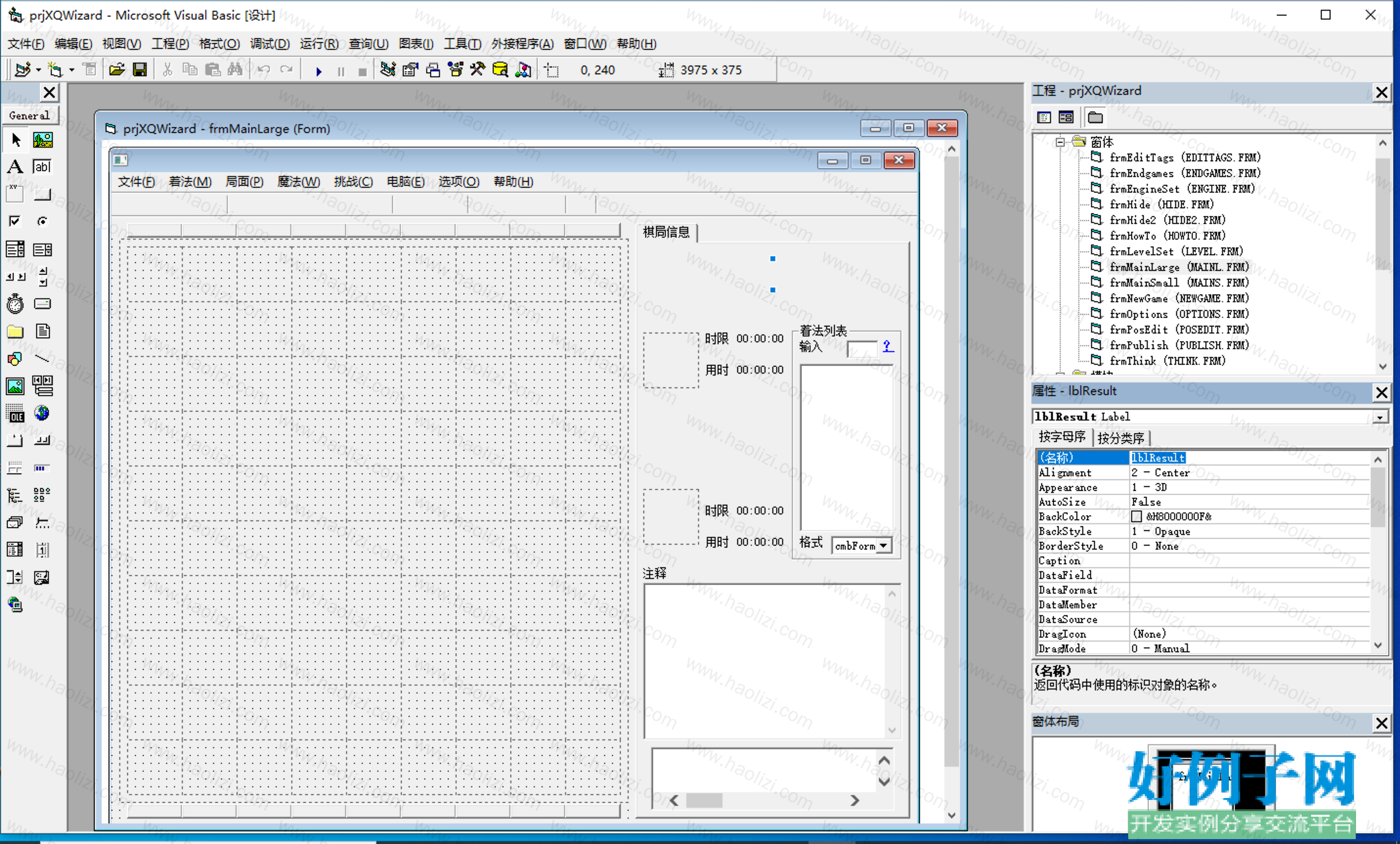The height and width of the screenshot is (844, 1400).
Task: Close the 窗体布局 panel
Action: tap(1382, 723)
